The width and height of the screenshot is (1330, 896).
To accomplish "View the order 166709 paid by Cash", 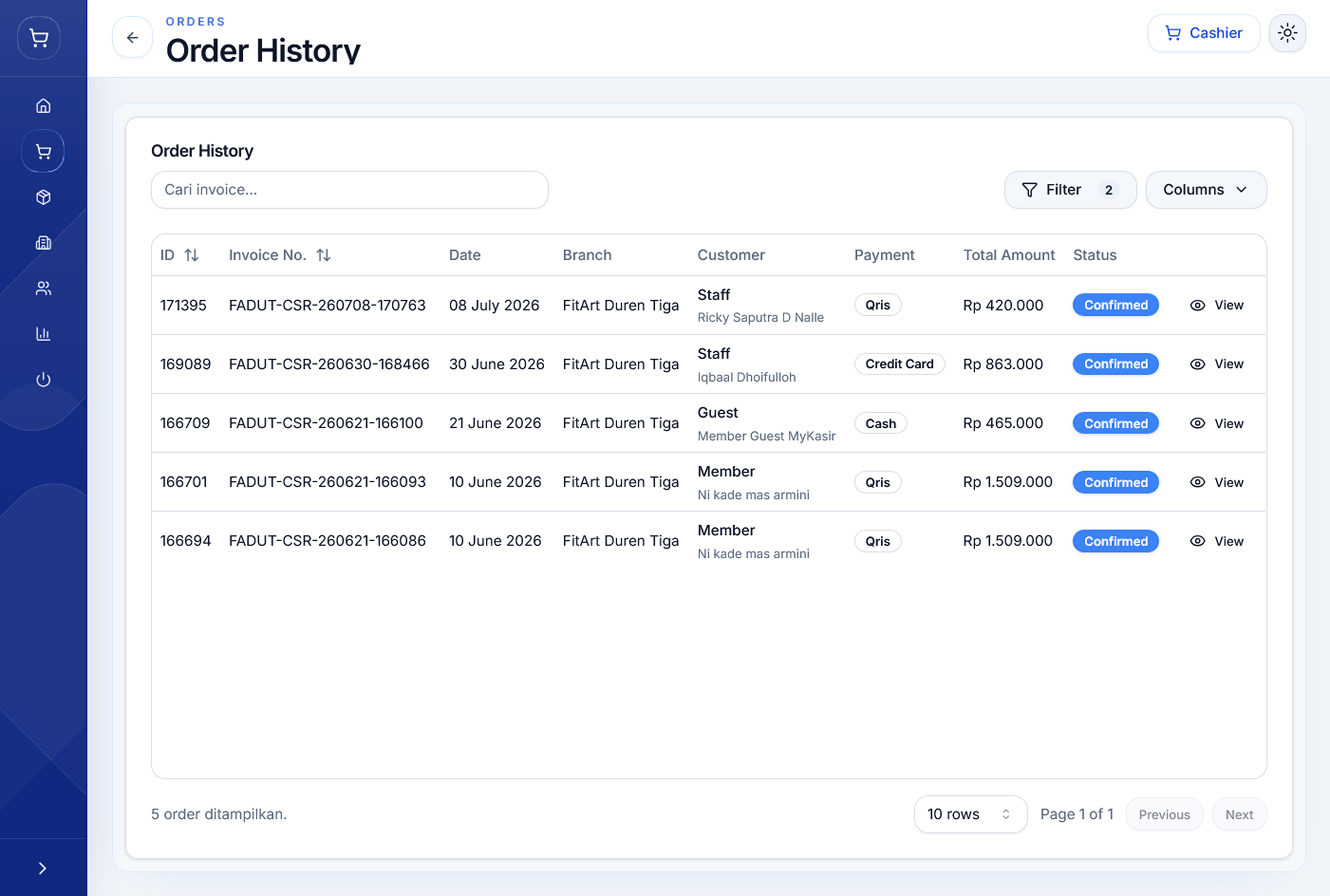I will 1216,424.
